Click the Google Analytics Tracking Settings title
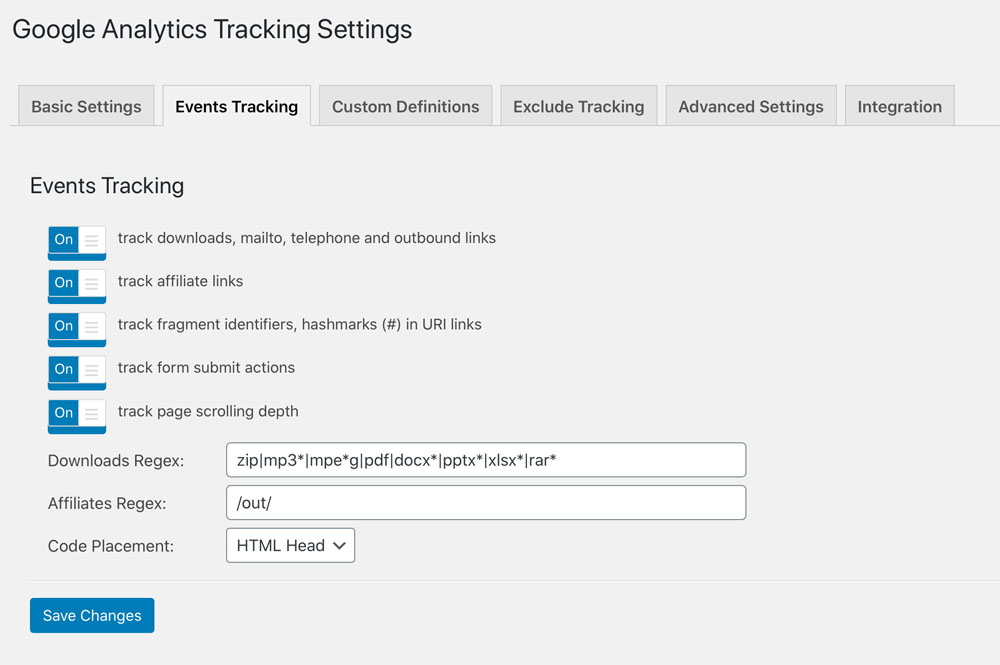 tap(212, 30)
